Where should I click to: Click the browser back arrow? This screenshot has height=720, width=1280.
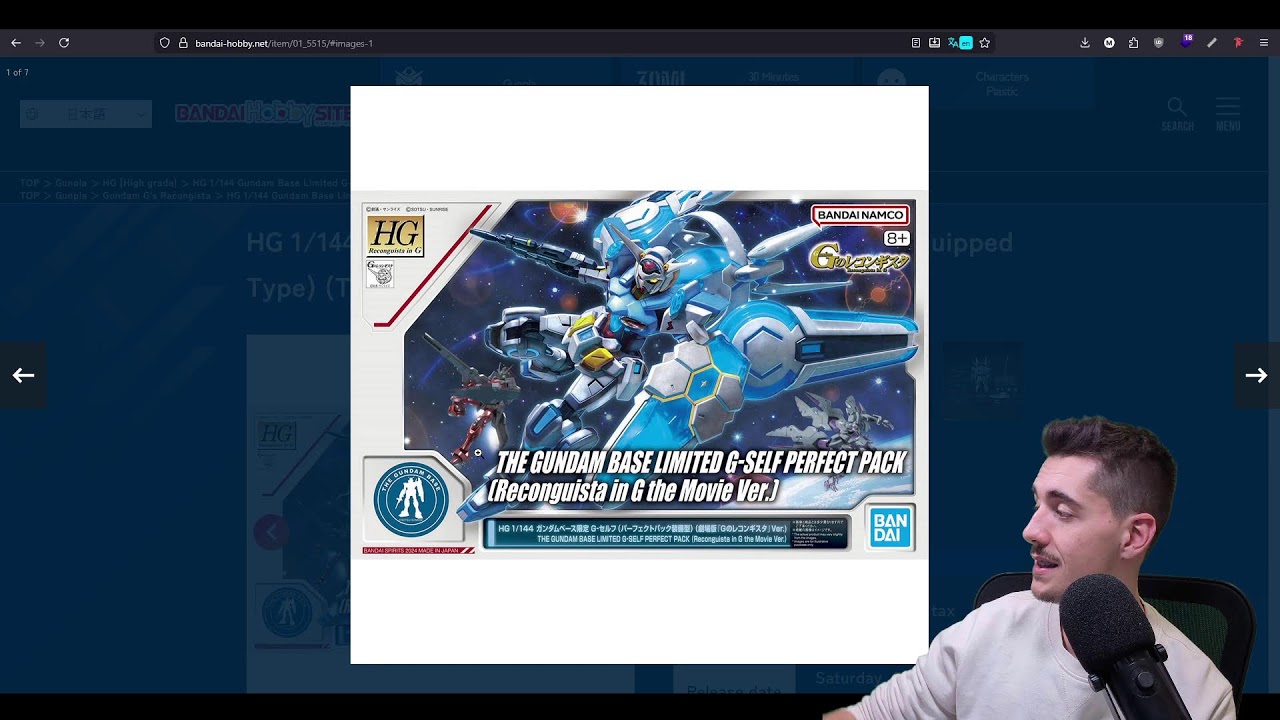pyautogui.click(x=16, y=43)
